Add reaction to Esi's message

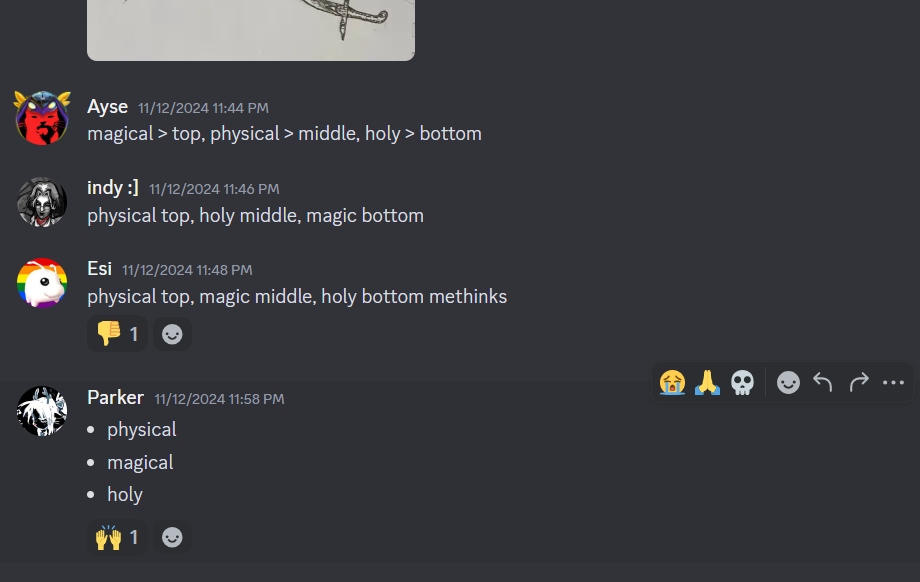click(172, 334)
